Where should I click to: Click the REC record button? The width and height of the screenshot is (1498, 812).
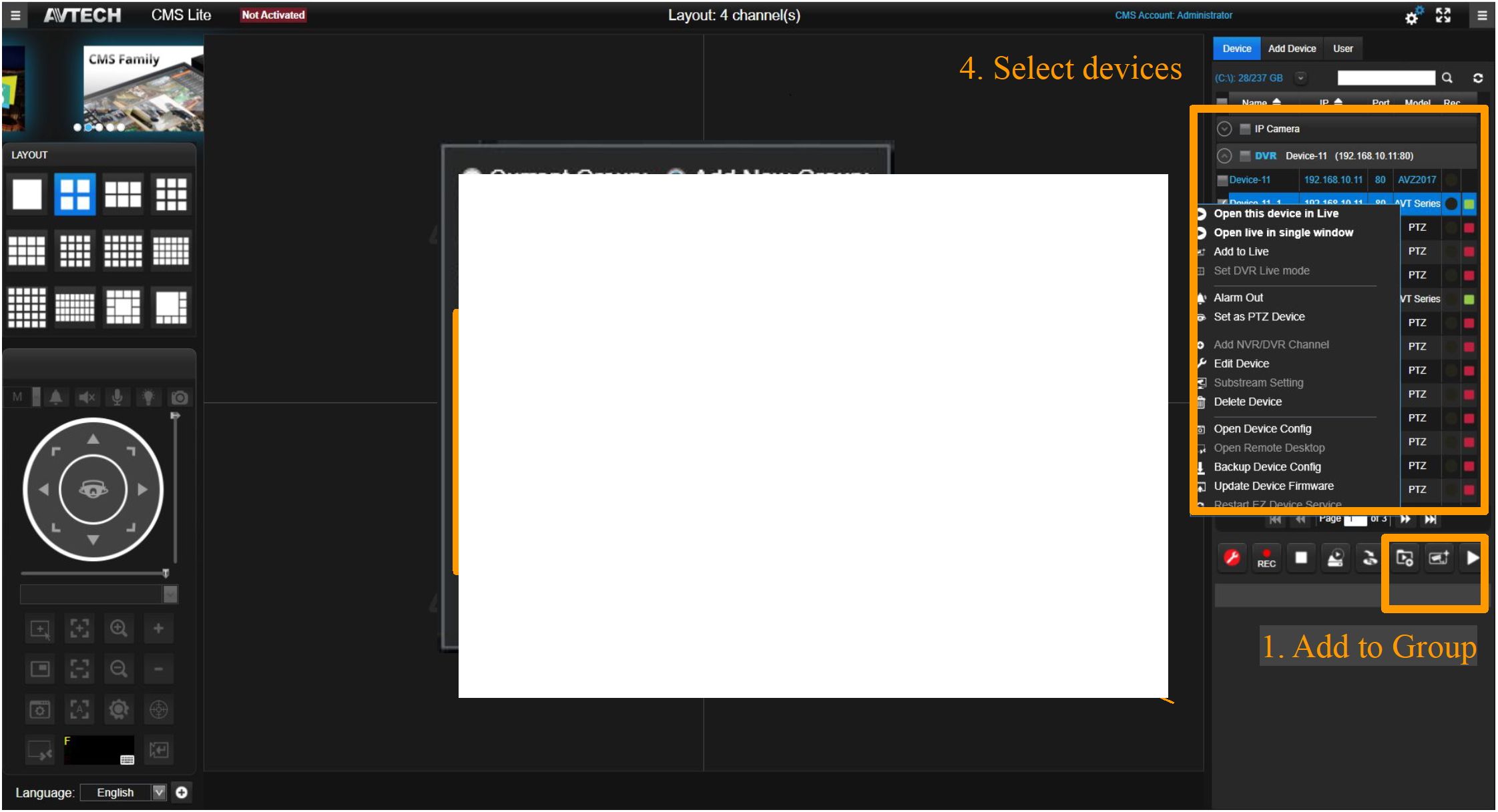pos(1266,558)
